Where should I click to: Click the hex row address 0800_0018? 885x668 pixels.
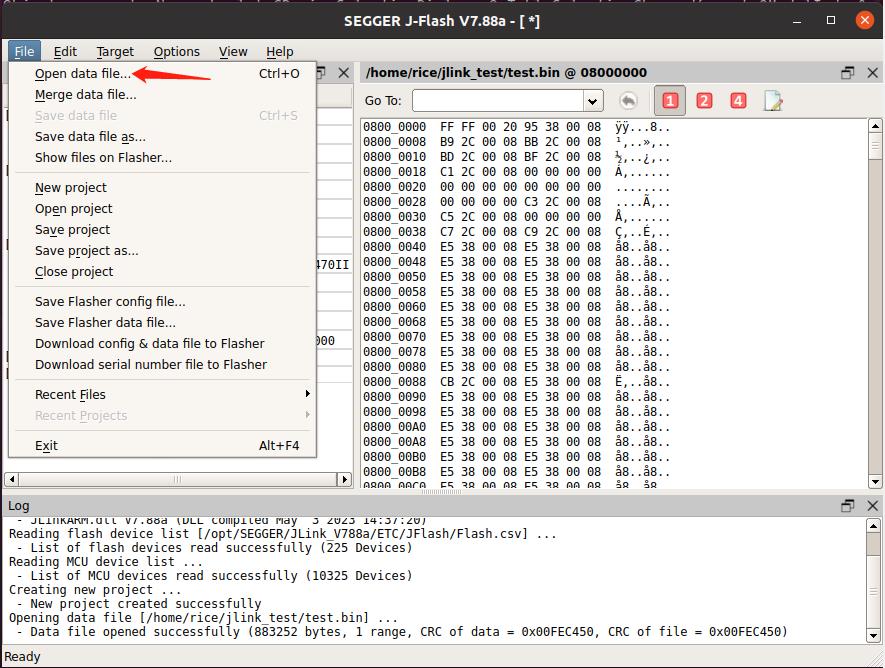pyautogui.click(x=395, y=172)
